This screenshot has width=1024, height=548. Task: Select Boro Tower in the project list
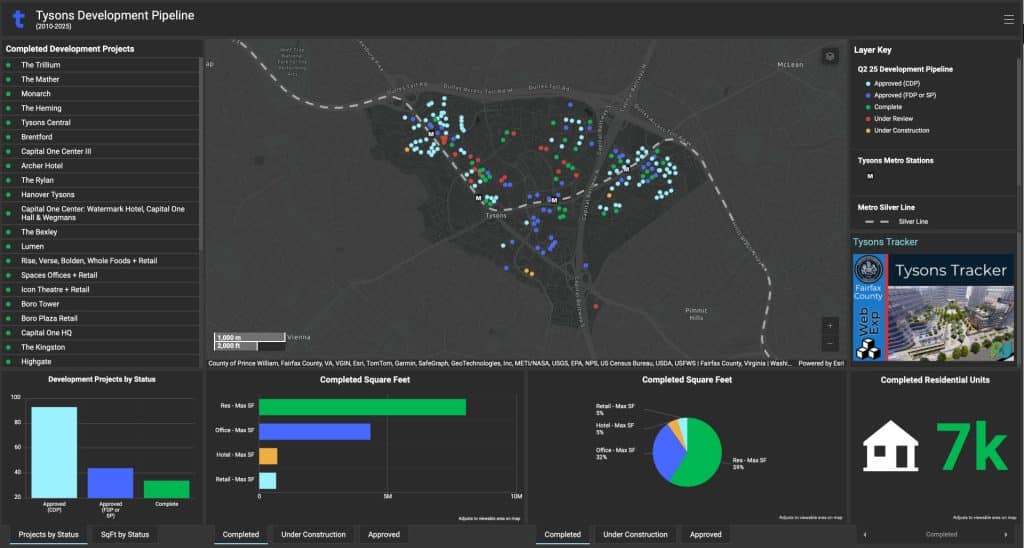tap(40, 304)
